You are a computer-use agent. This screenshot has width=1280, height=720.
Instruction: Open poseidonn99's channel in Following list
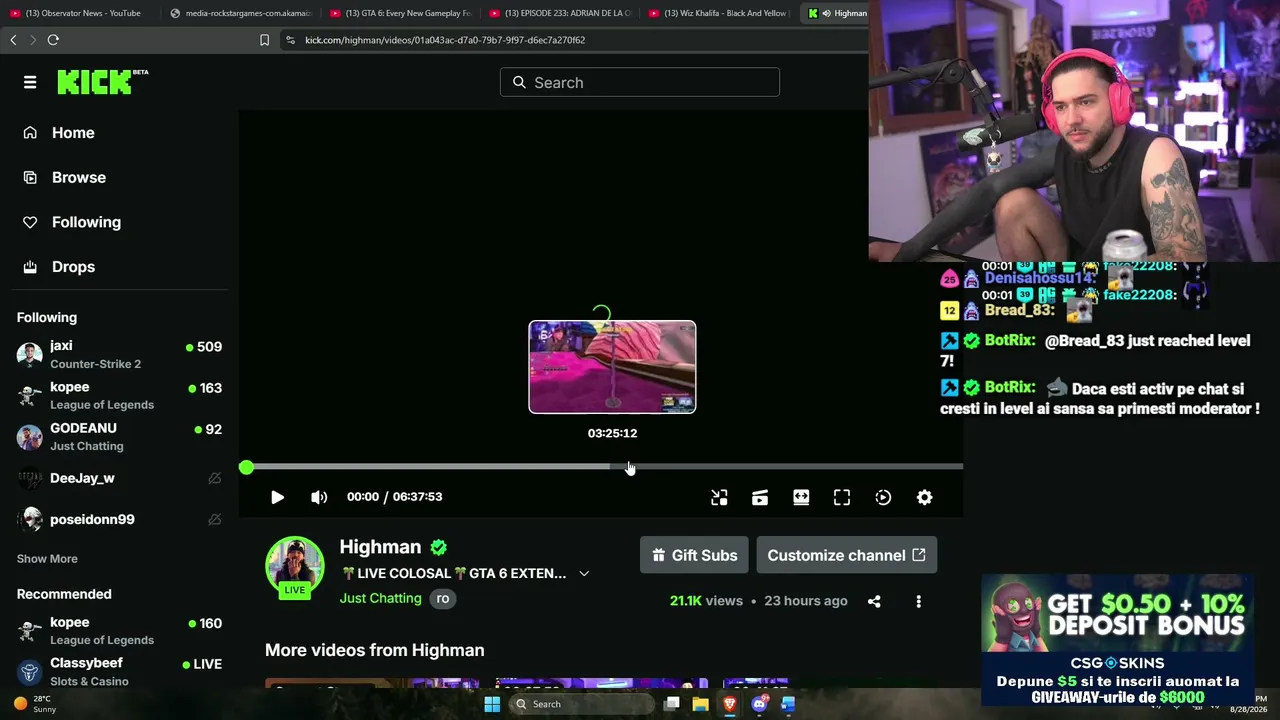pos(120,519)
